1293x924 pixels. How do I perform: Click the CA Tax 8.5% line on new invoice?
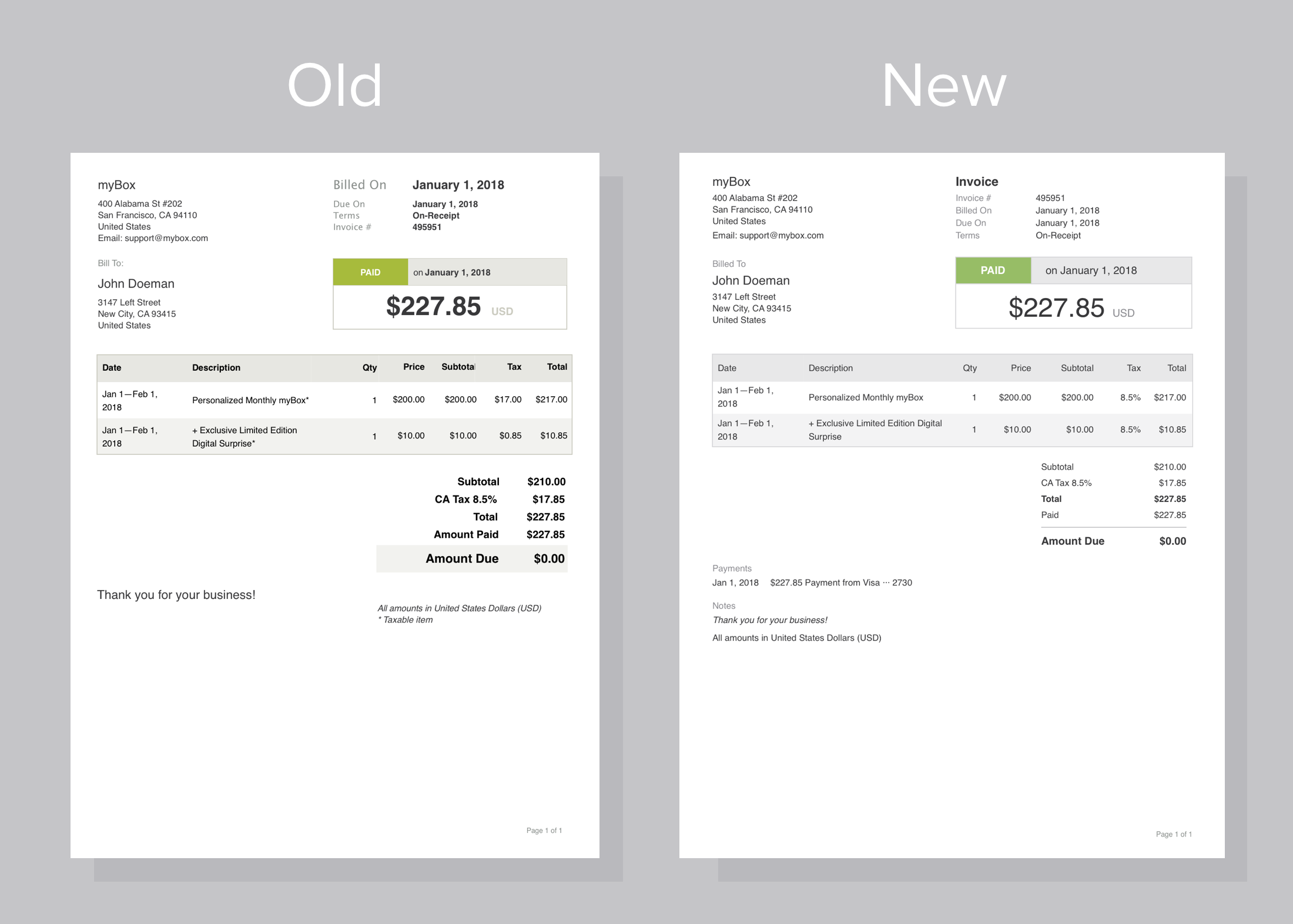coord(1066,483)
